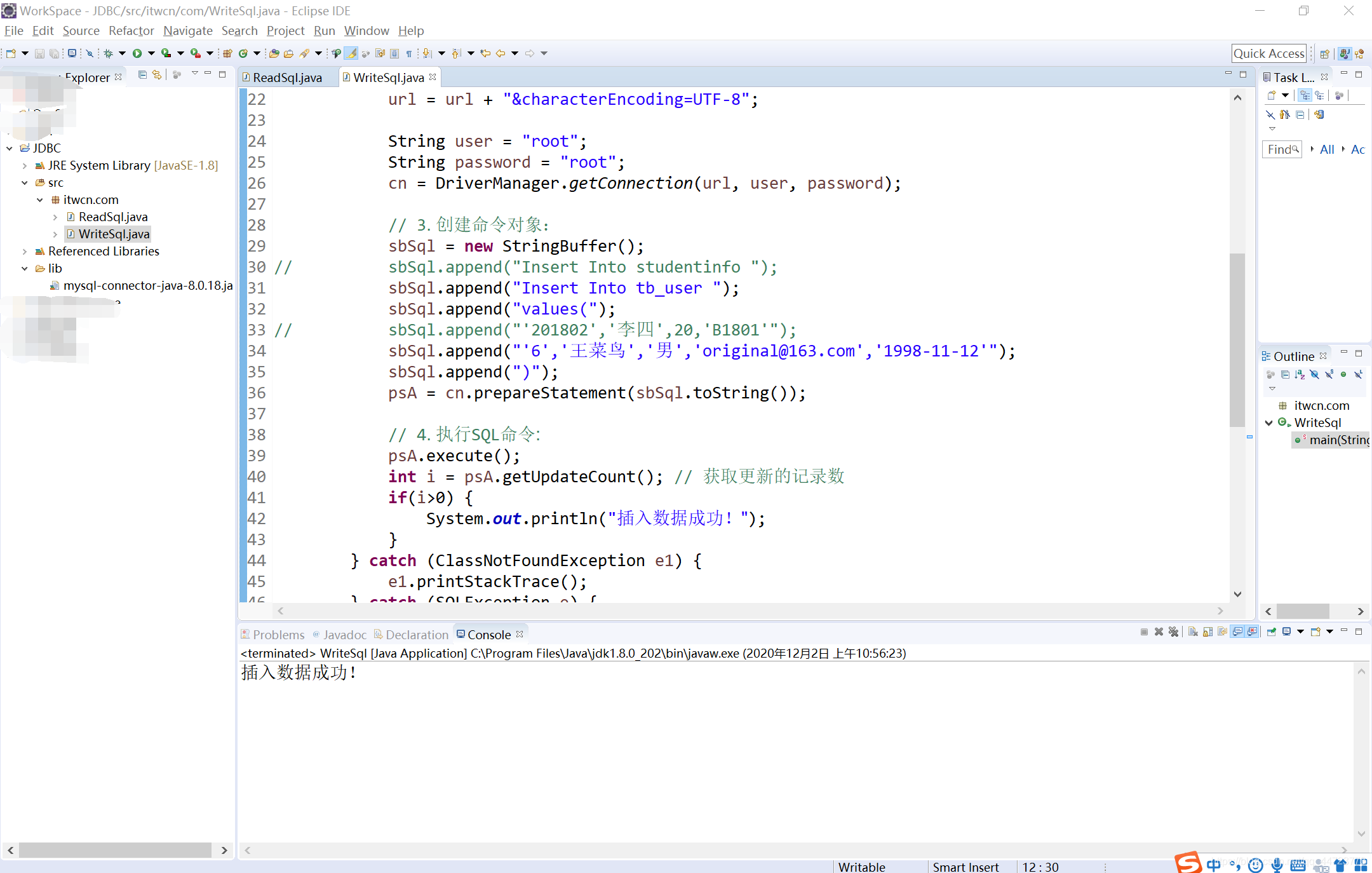Click the Open Type icon

(x=274, y=53)
